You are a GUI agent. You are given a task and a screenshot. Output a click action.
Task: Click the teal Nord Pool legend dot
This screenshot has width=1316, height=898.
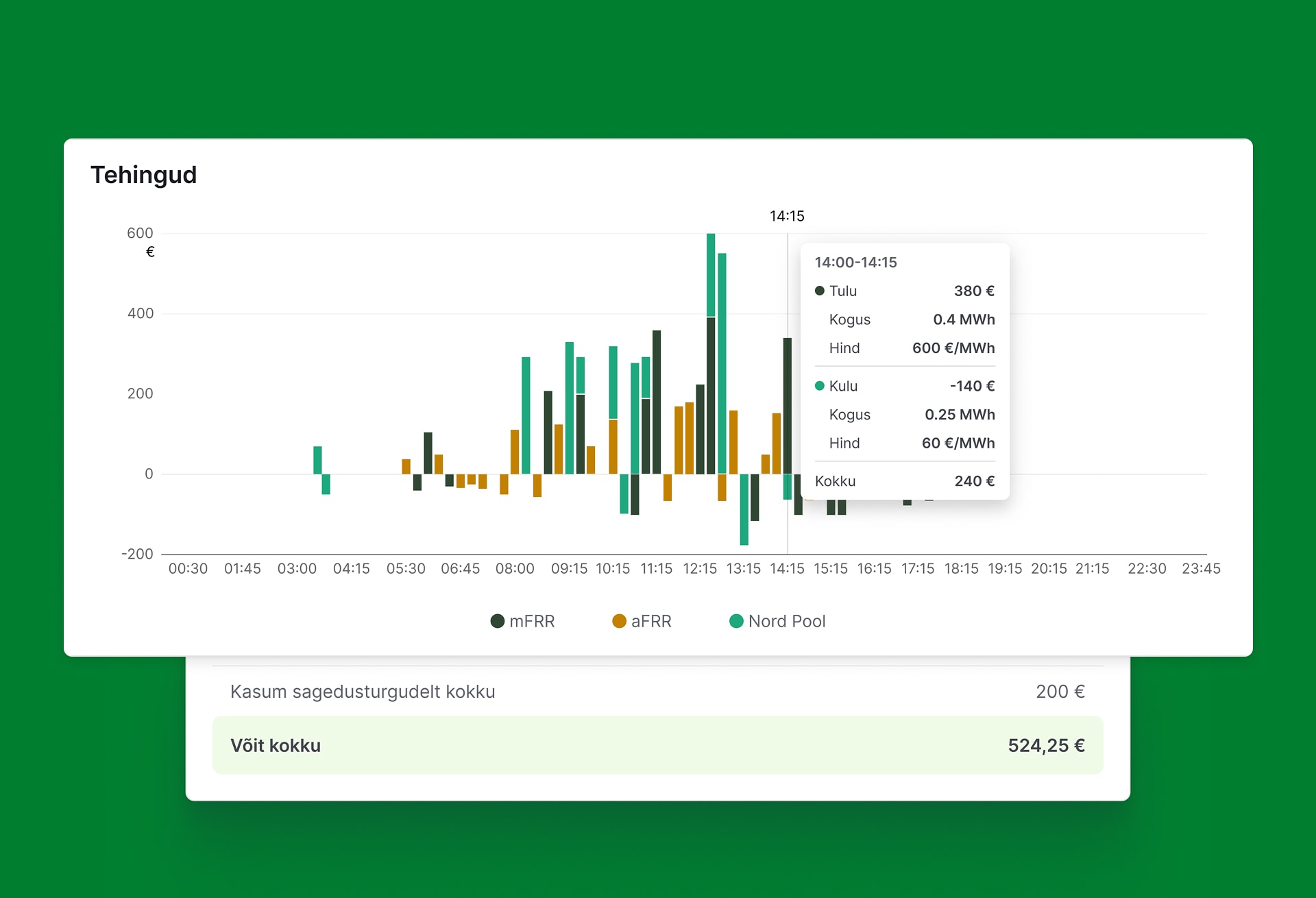pyautogui.click(x=736, y=621)
